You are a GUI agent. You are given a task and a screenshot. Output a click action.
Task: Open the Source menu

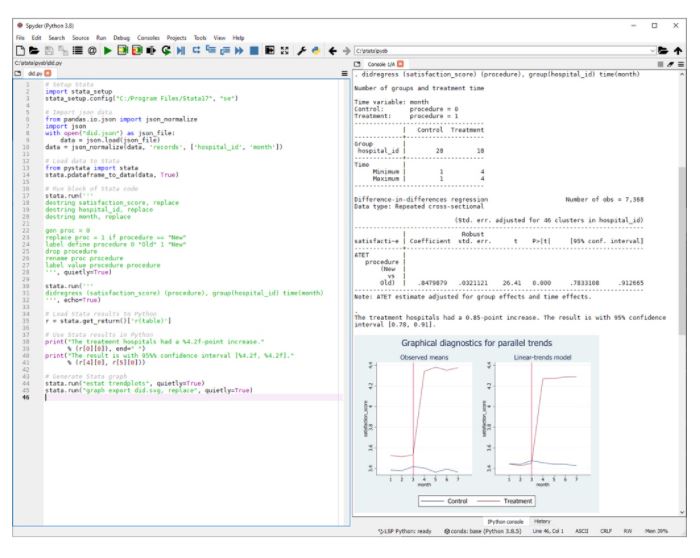point(80,38)
